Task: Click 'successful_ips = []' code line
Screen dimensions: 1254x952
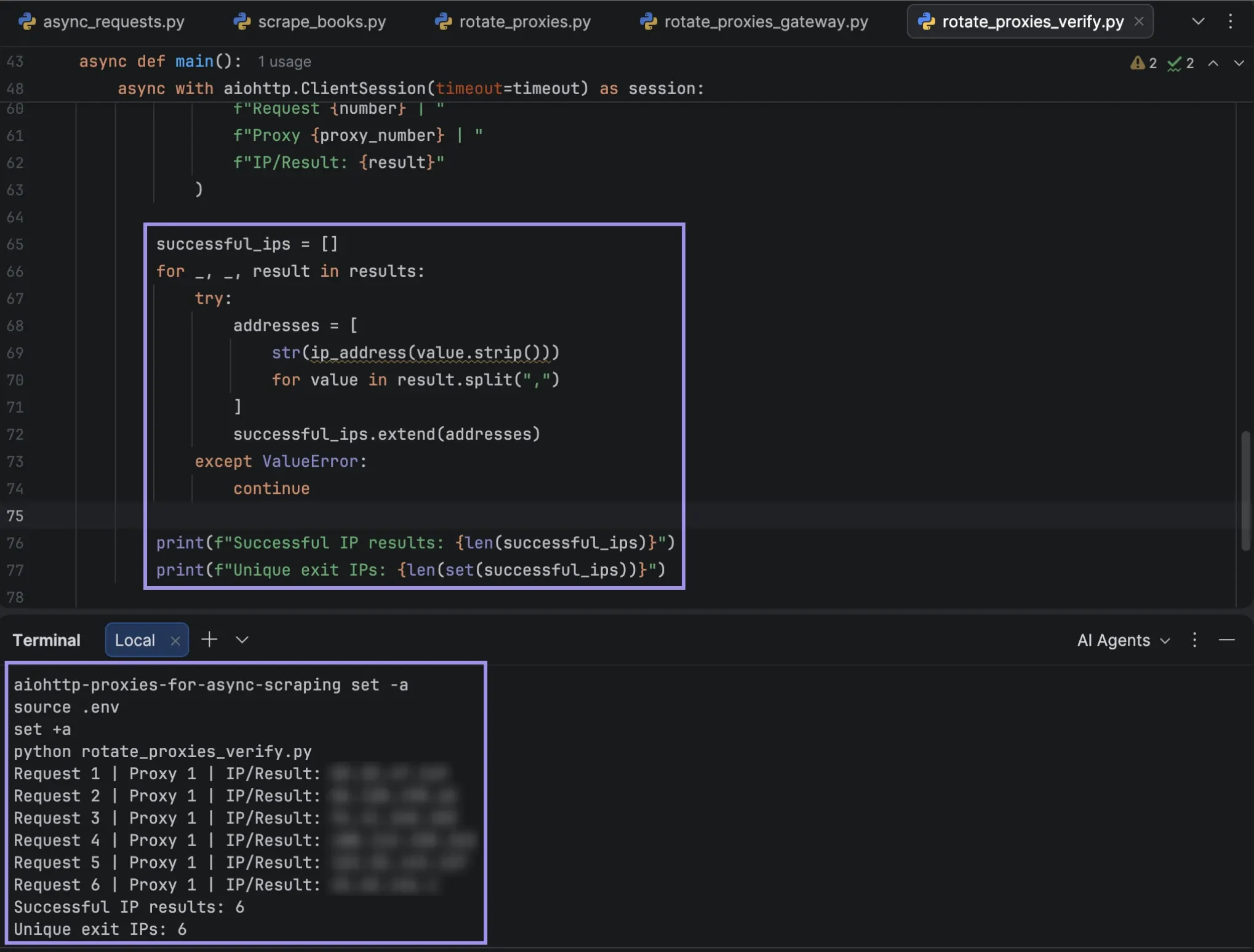Action: coord(247,244)
